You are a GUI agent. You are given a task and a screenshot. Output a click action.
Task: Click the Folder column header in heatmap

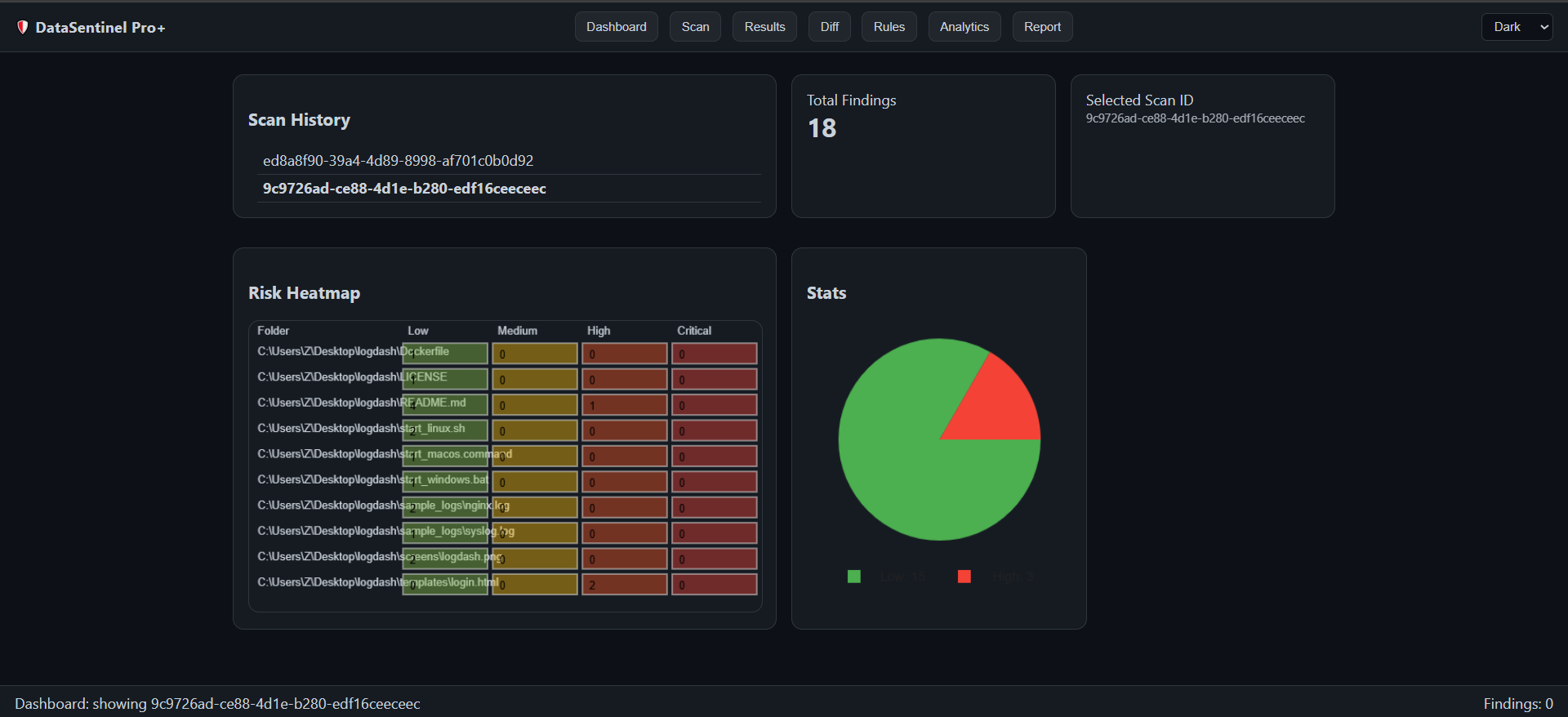click(x=274, y=331)
